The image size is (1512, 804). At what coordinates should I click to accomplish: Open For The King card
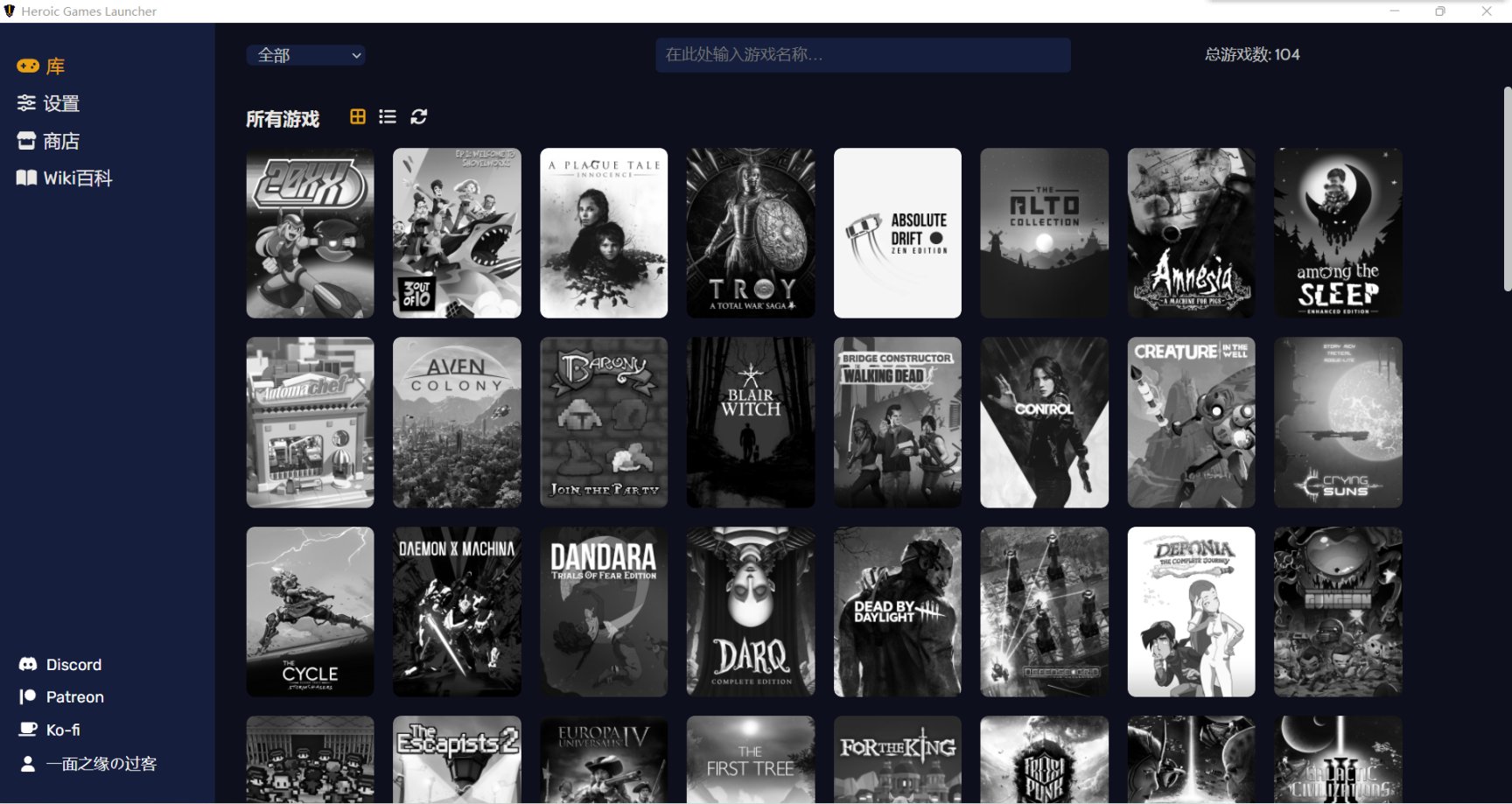[898, 759]
